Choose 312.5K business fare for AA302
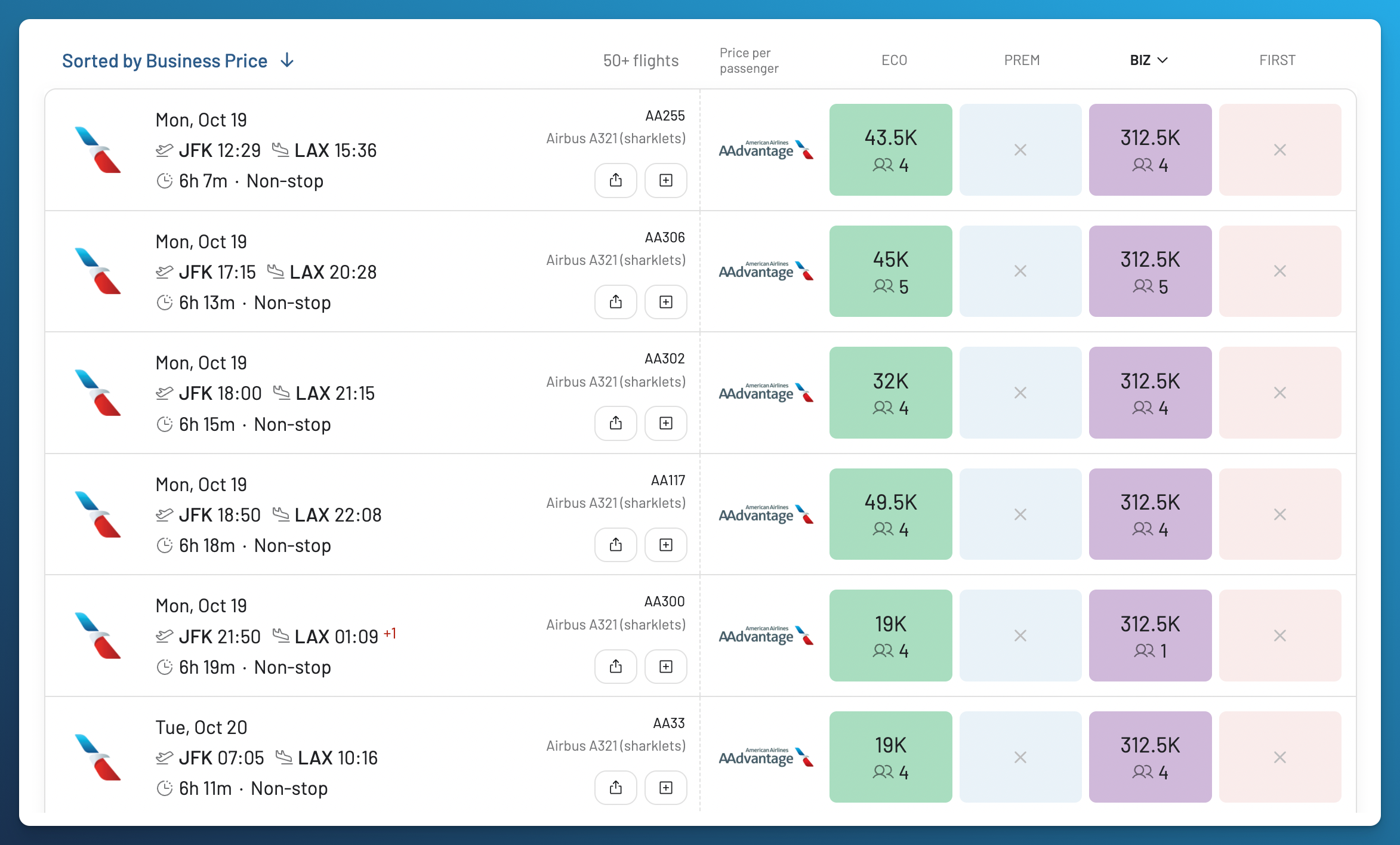Screen dimensions: 1400x845 [x=1150, y=393]
